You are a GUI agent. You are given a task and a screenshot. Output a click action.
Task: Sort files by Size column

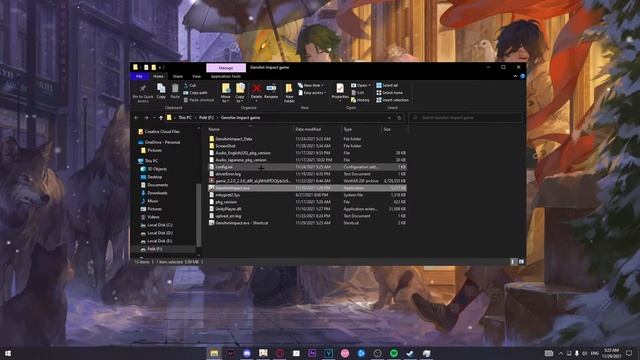click(x=394, y=129)
